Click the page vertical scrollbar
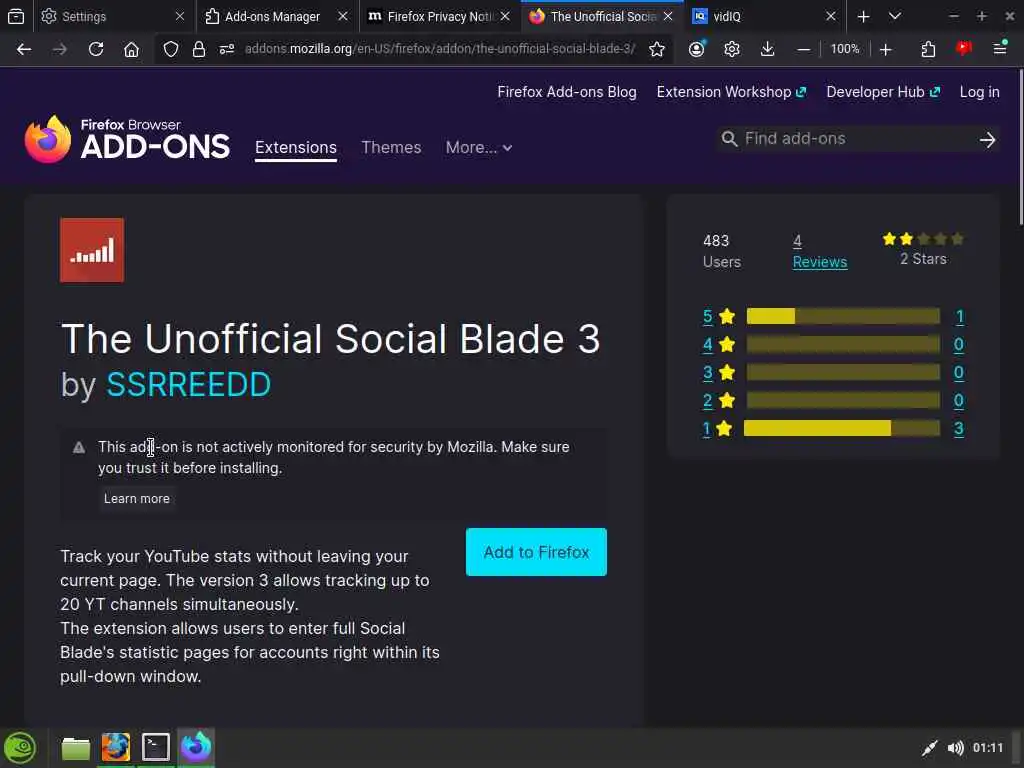The width and height of the screenshot is (1024, 768). click(1019, 147)
